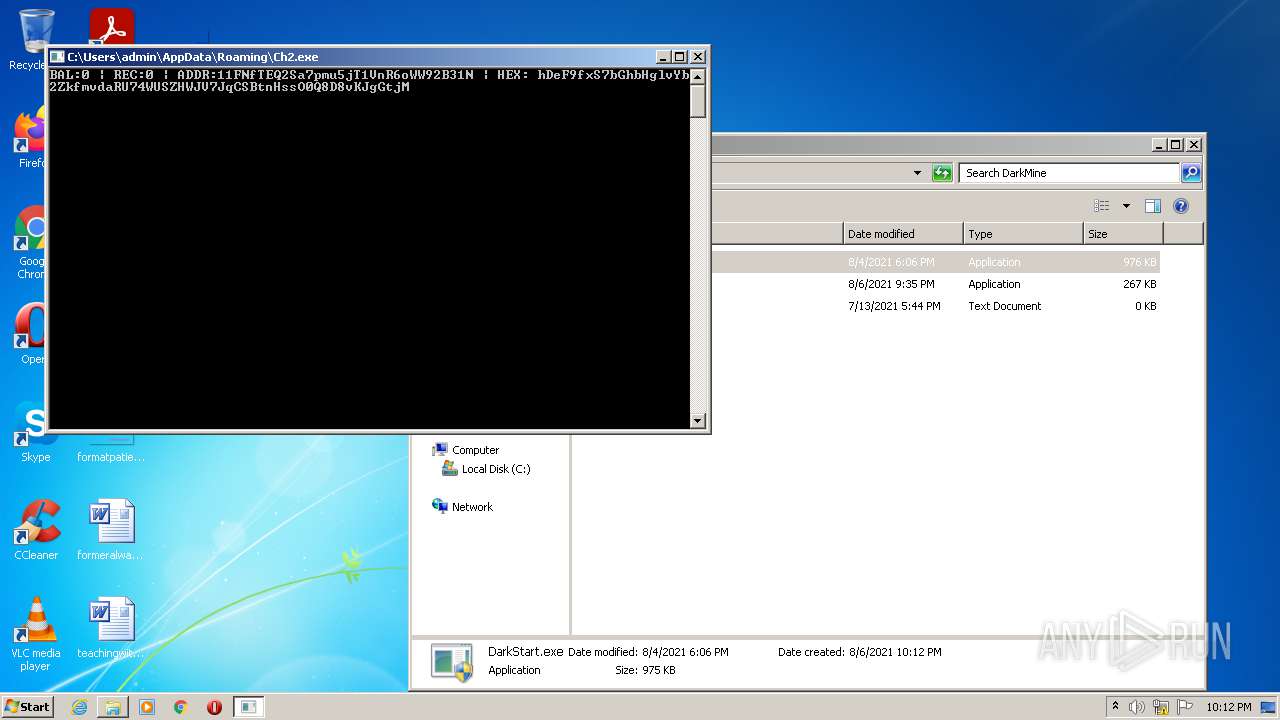
Task: Open the Ch2.exe console system menu icon
Action: click(x=57, y=57)
